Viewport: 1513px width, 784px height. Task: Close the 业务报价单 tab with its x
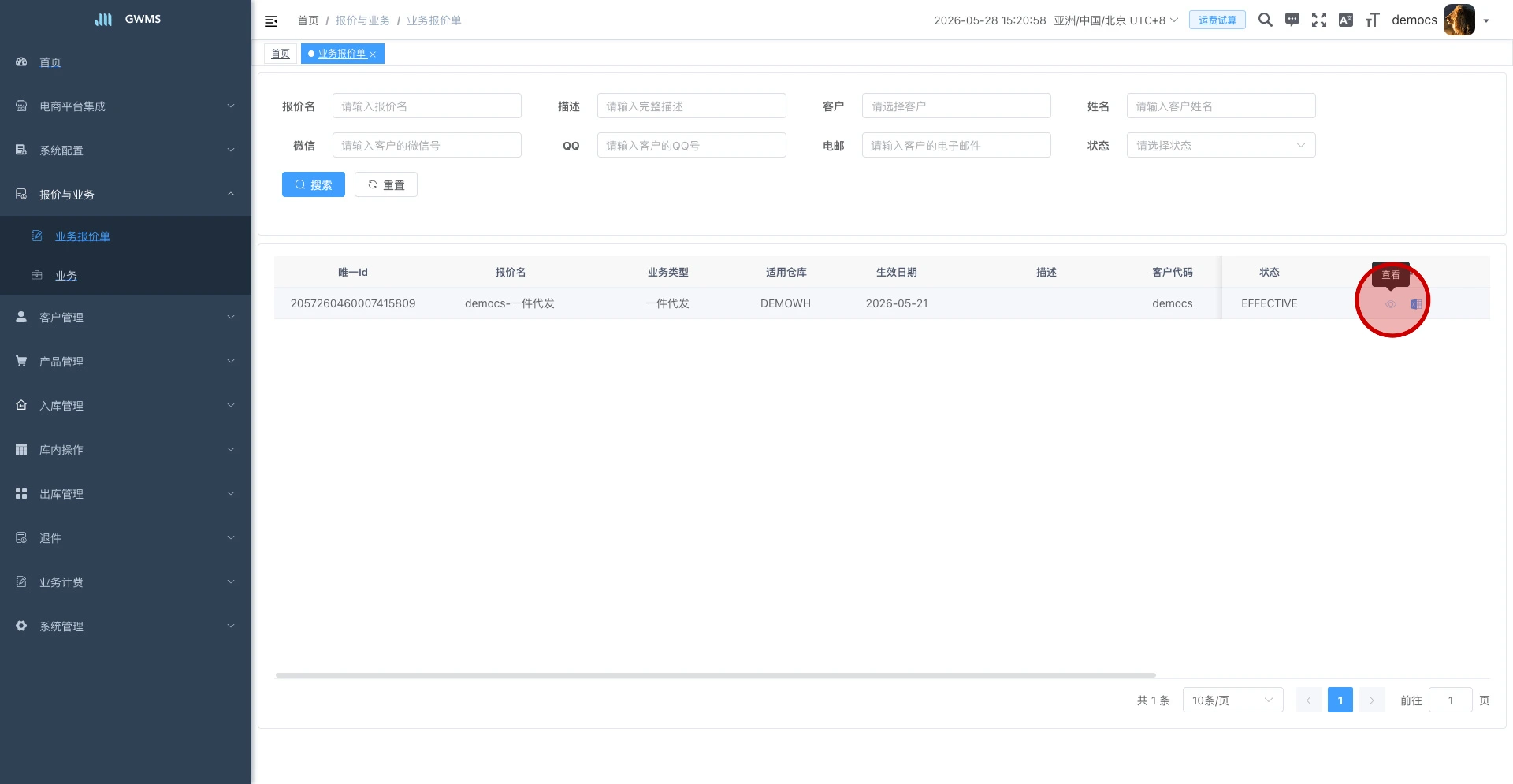(373, 54)
